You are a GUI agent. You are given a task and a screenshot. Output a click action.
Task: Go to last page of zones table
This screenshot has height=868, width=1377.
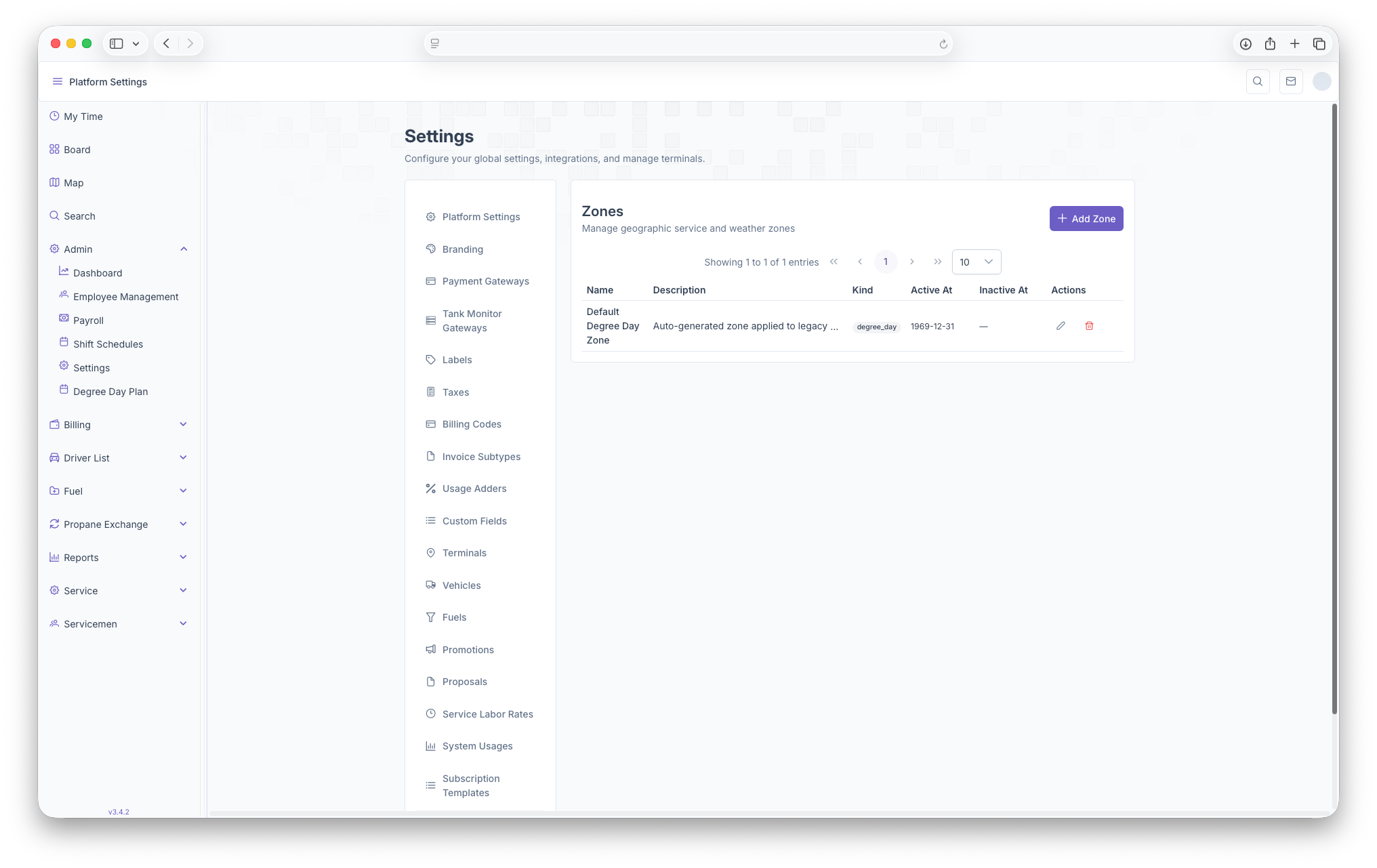coord(937,262)
